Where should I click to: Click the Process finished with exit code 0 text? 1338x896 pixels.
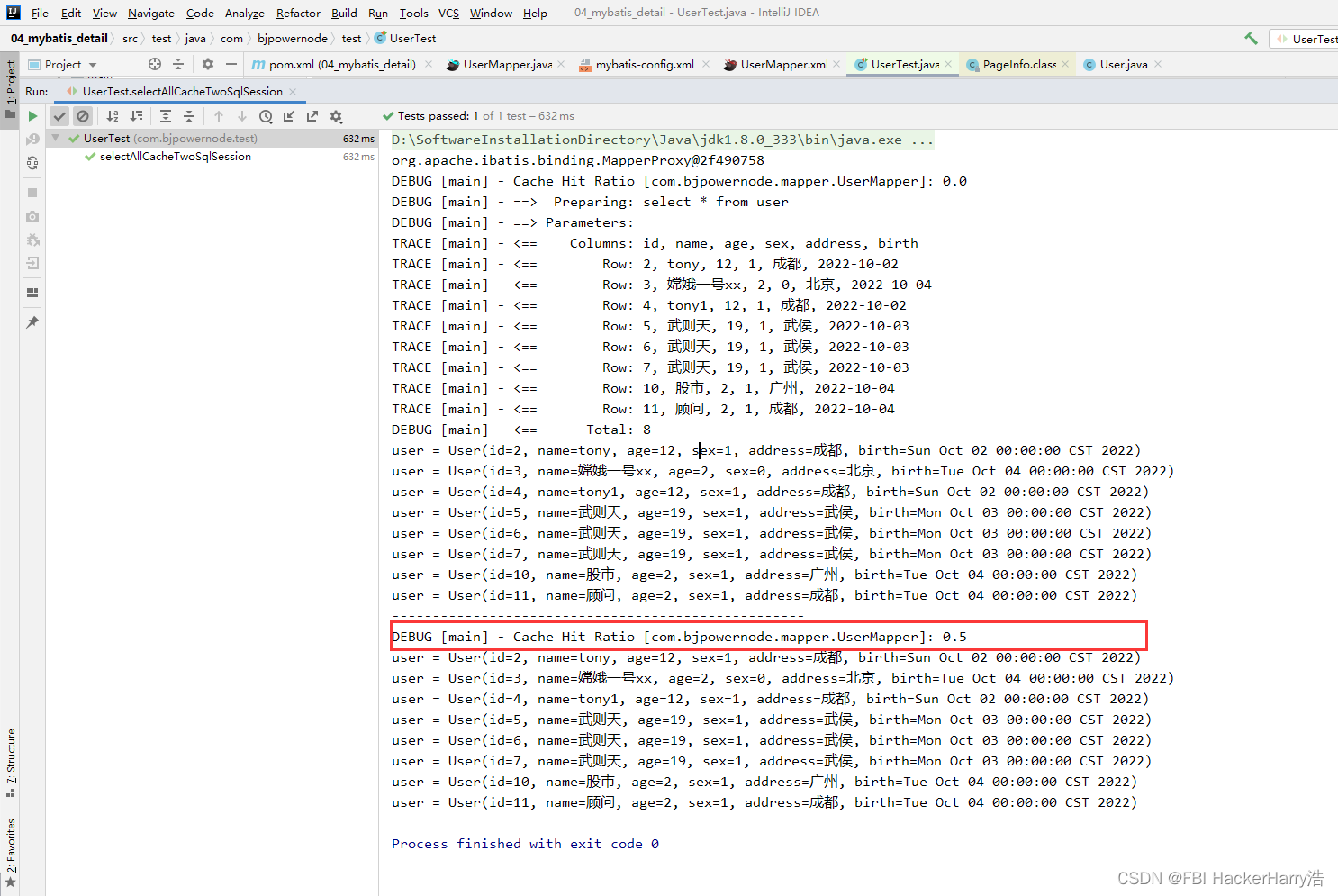tap(525, 844)
